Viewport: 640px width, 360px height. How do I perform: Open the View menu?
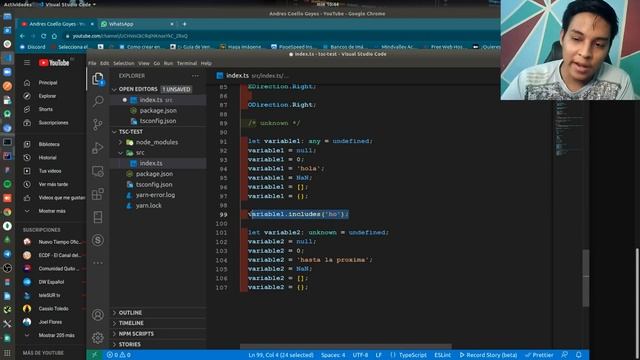point(144,63)
